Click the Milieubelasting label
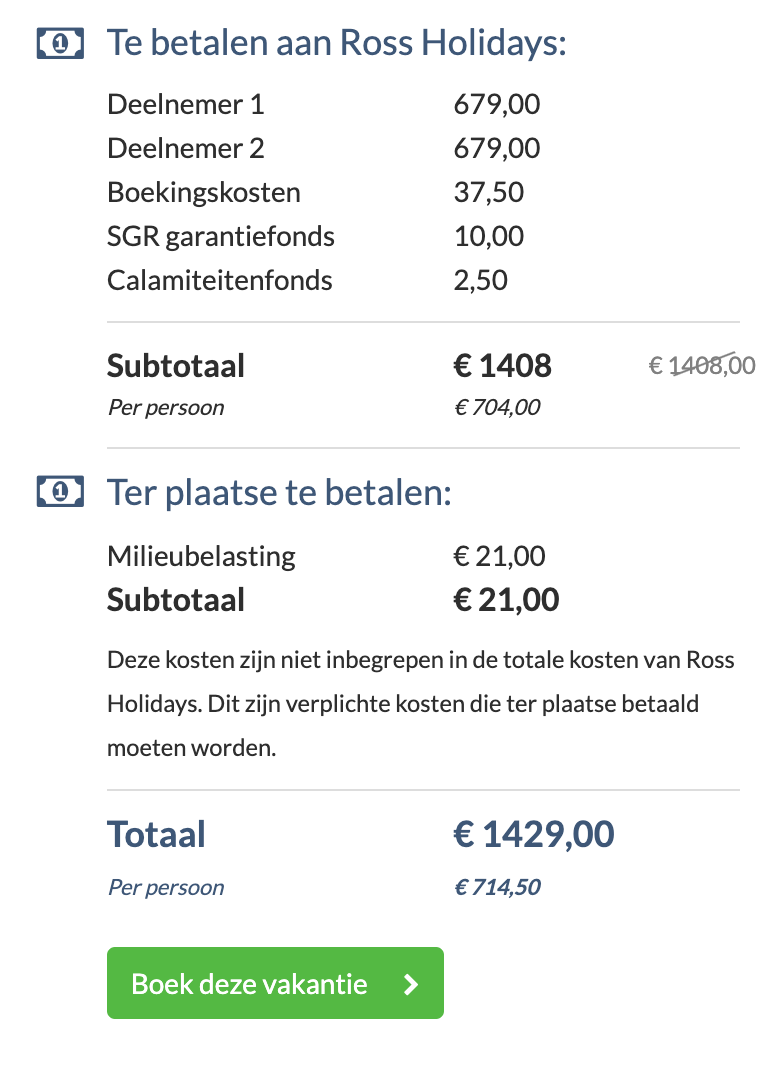This screenshot has height=1086, width=772. click(201, 556)
